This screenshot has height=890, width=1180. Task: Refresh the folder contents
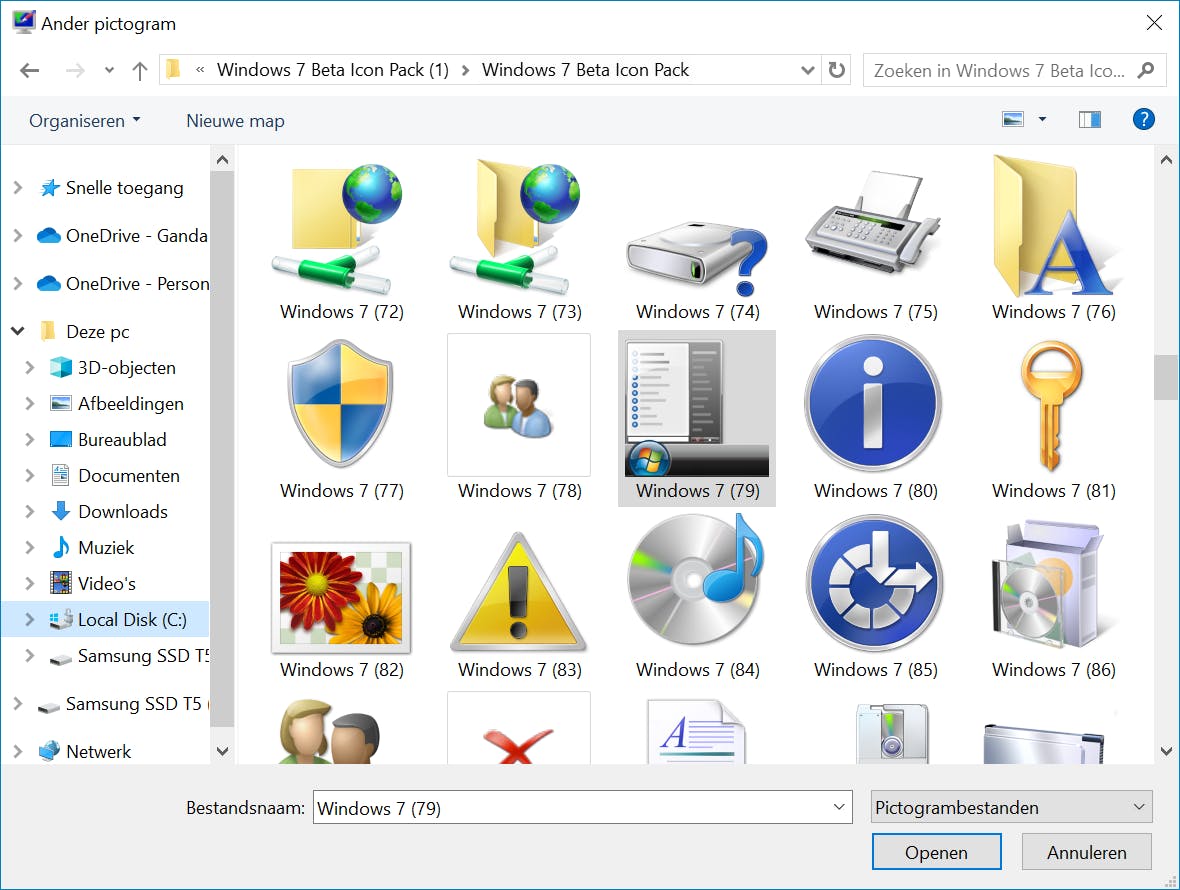click(836, 70)
